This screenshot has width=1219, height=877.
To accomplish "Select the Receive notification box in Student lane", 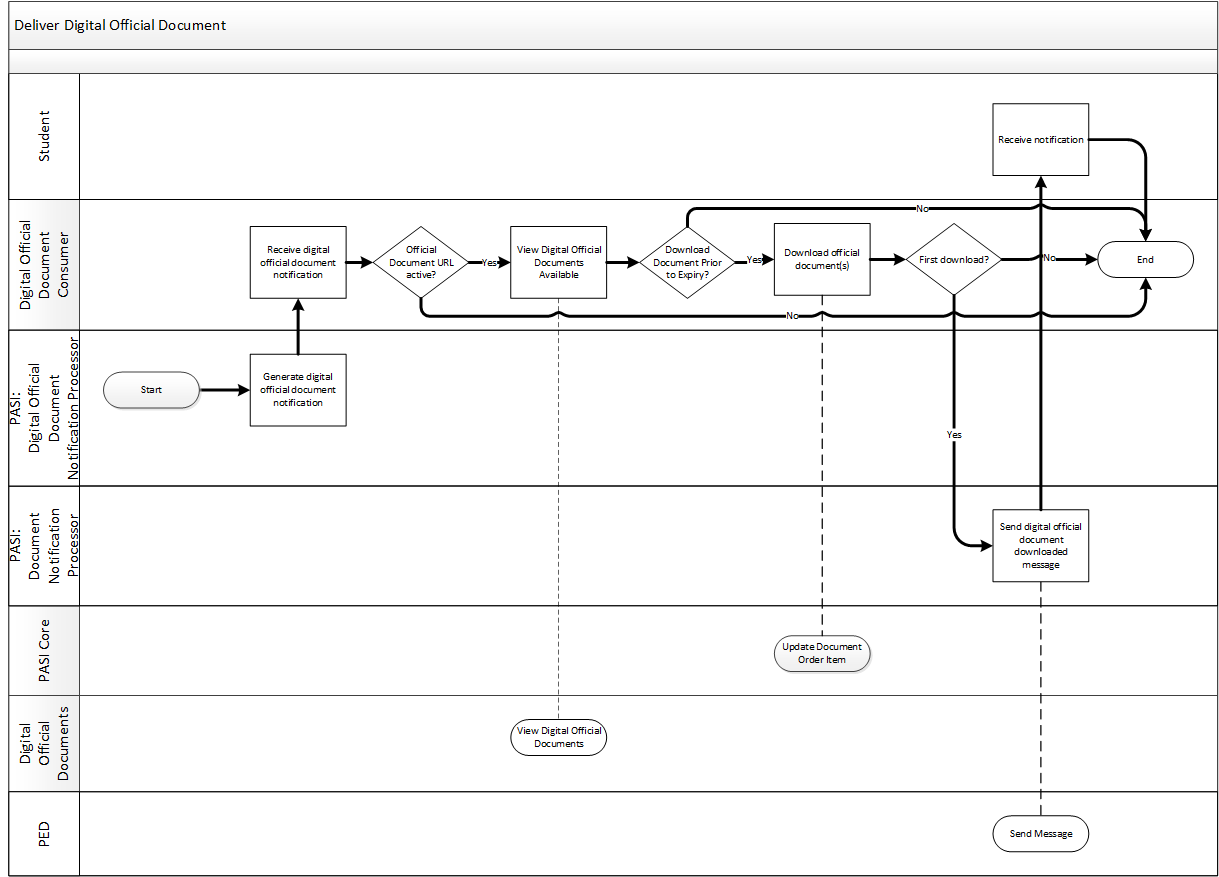I will [x=1040, y=140].
